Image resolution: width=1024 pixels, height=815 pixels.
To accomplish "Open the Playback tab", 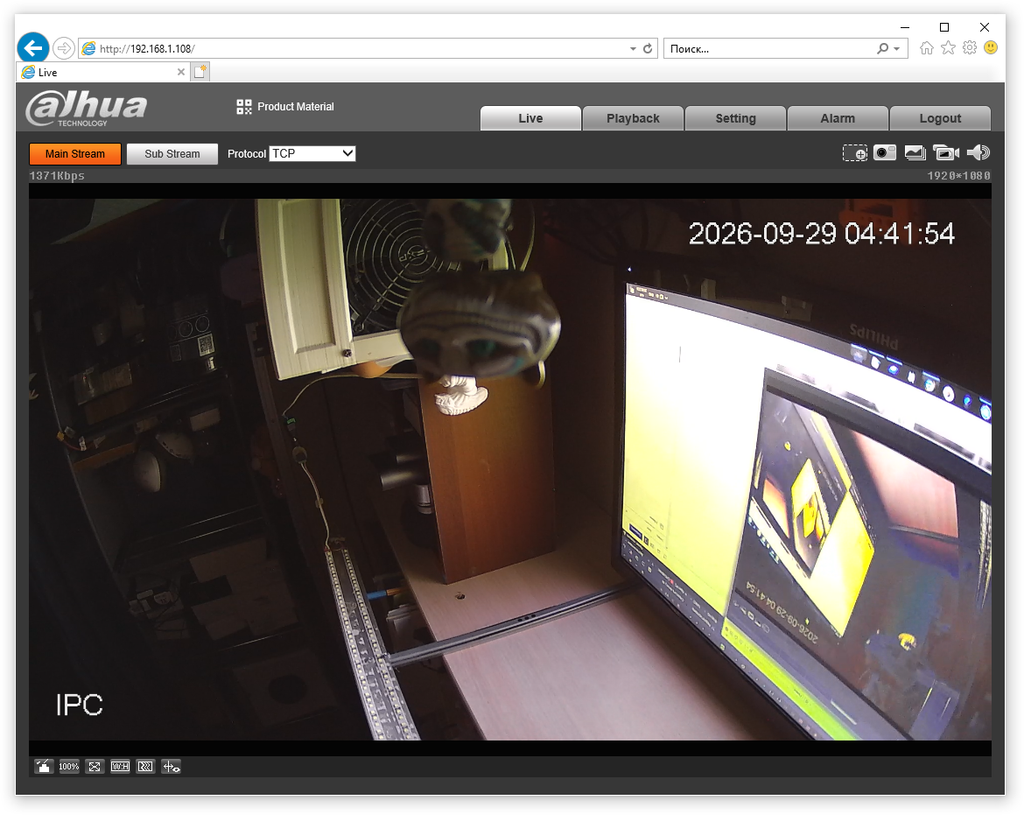I will point(633,118).
